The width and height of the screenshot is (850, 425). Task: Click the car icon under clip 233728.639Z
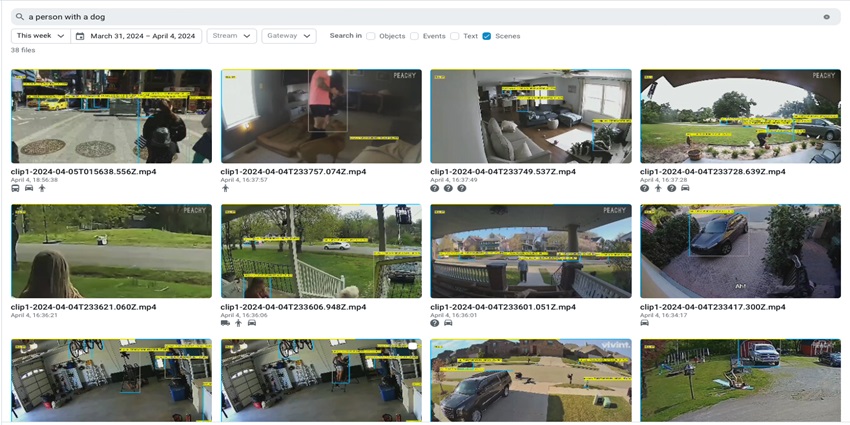[x=685, y=188]
